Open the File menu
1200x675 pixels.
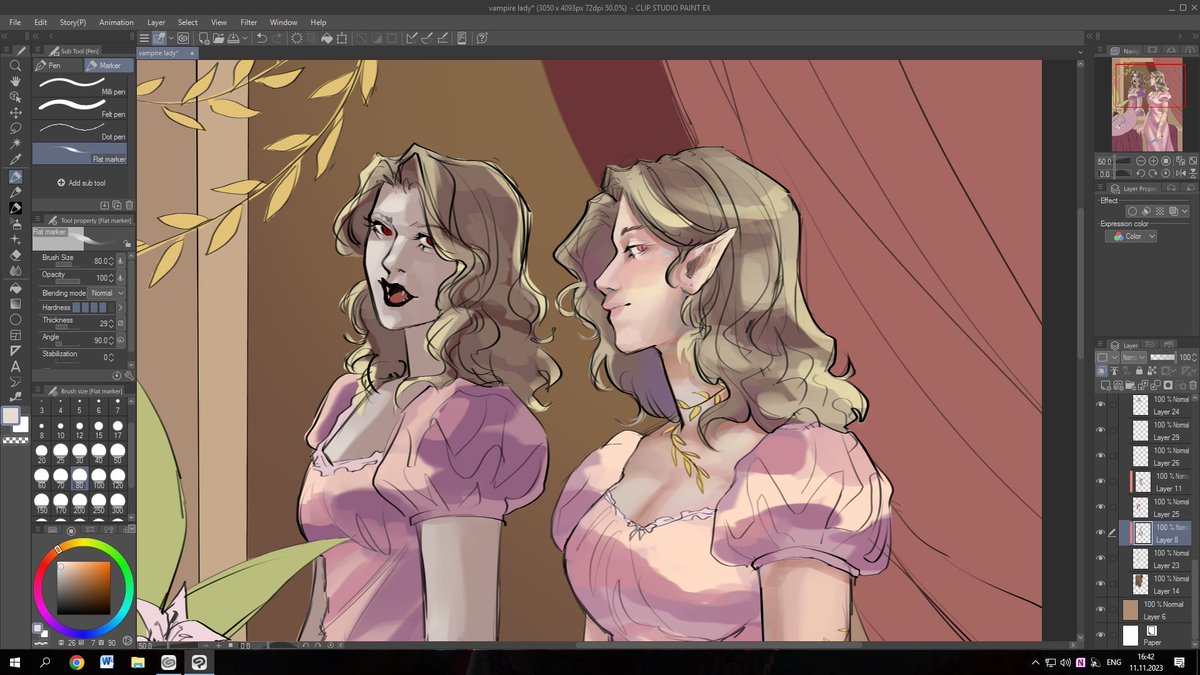click(x=15, y=22)
